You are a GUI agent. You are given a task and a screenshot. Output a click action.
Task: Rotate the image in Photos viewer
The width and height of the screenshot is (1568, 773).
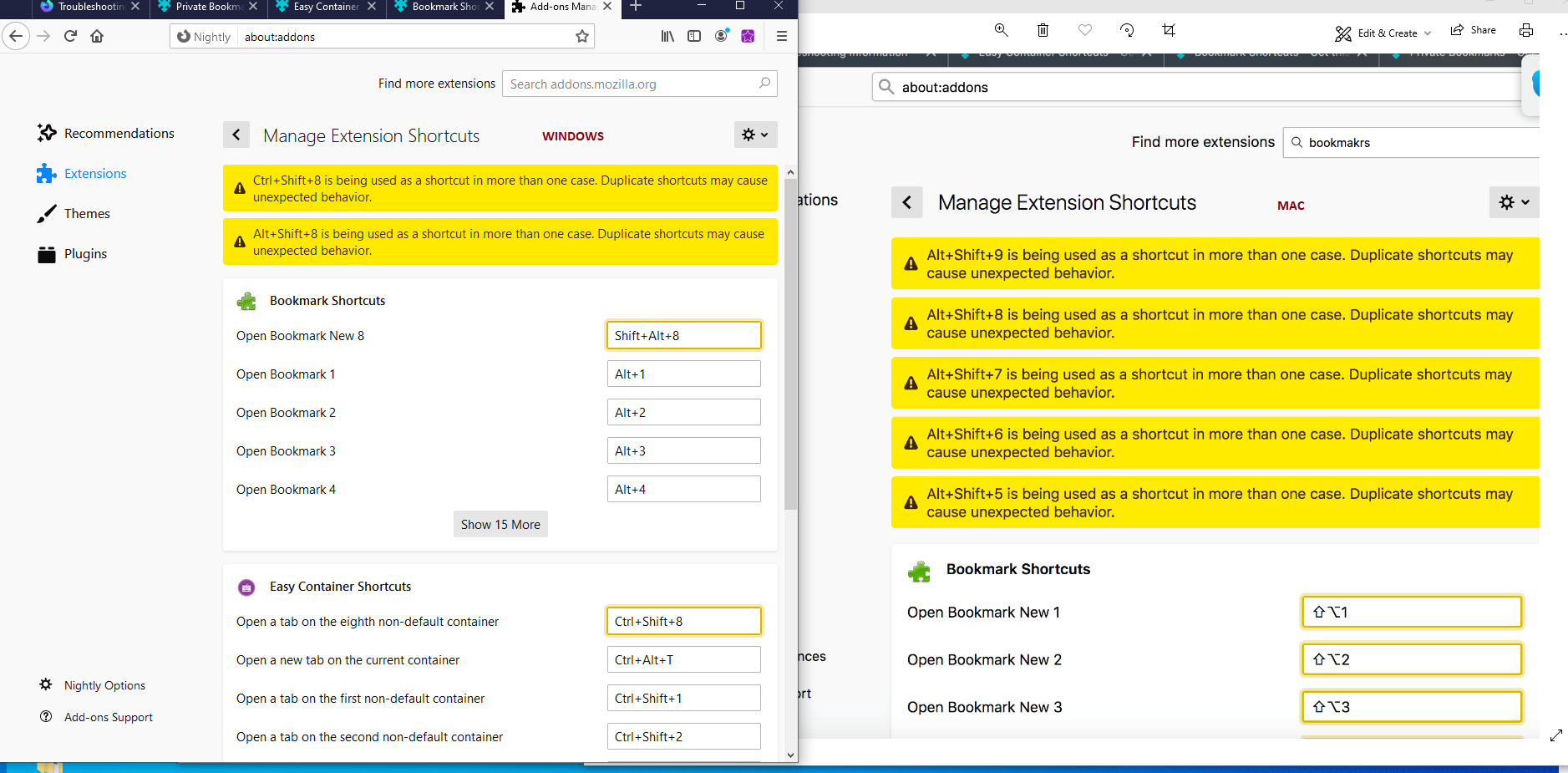pos(1127,30)
